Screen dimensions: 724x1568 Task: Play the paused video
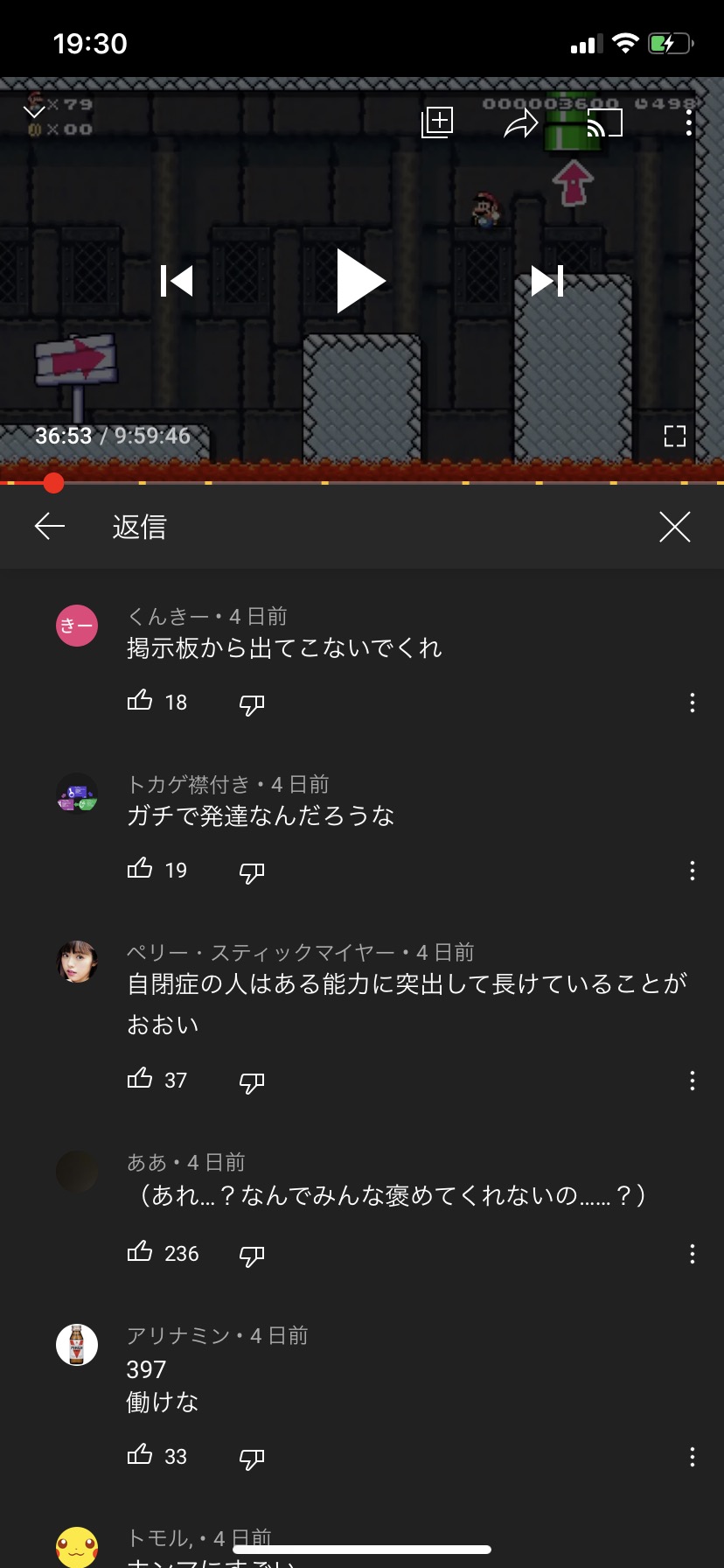point(361,281)
